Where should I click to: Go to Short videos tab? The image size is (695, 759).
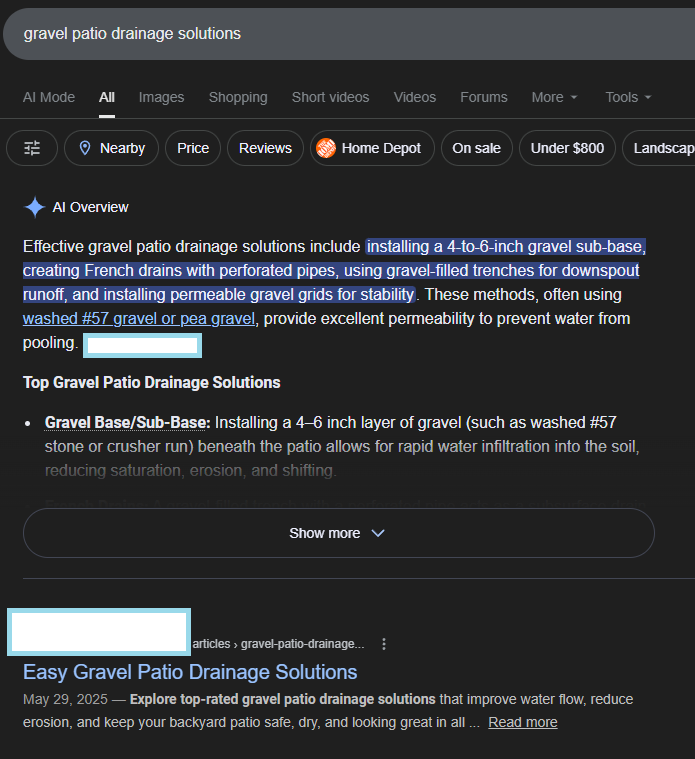[x=330, y=97]
